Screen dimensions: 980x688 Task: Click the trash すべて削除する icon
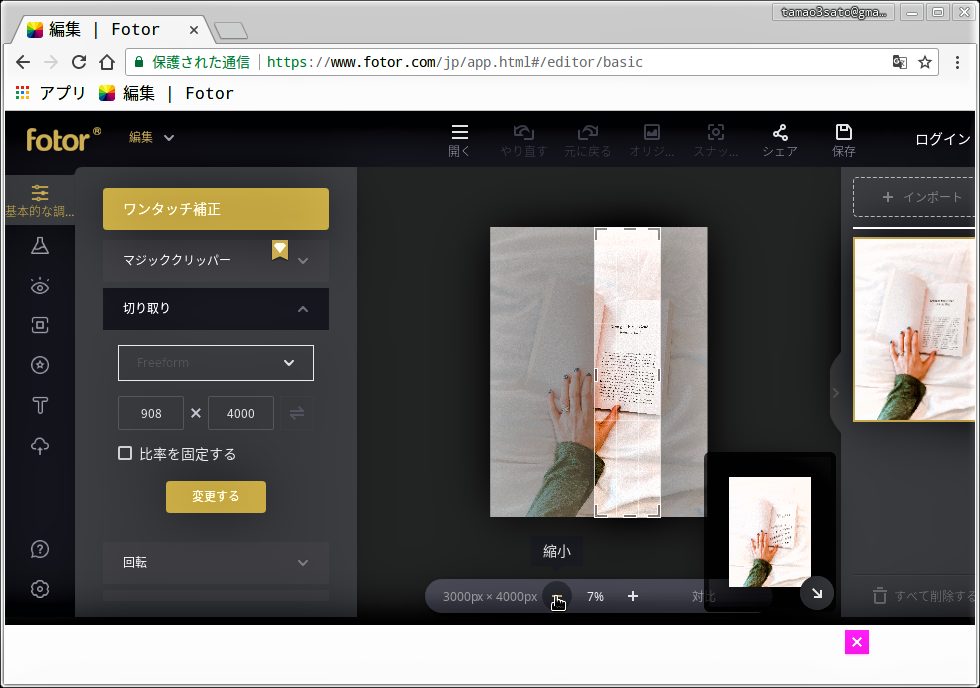pos(879,596)
